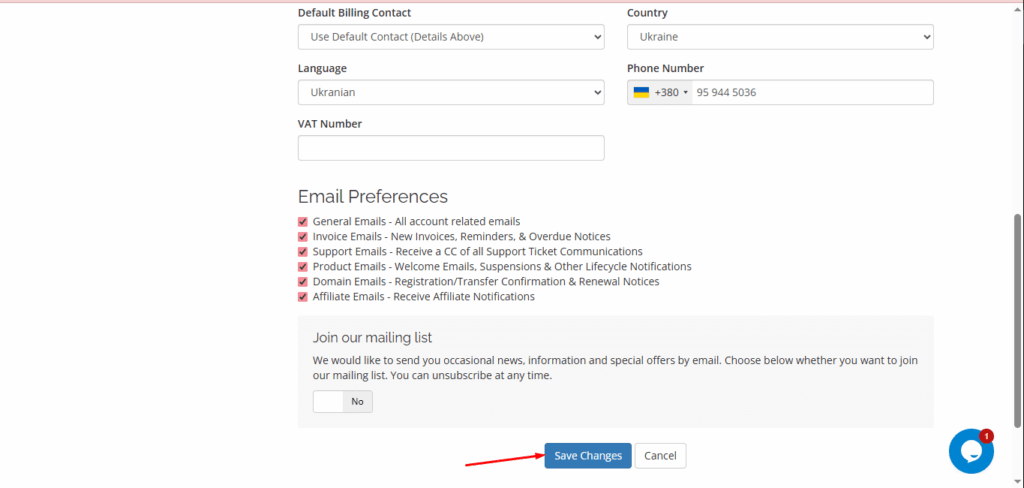Toggle the mailing list switch set to No
The height and width of the screenshot is (488, 1024).
point(342,402)
